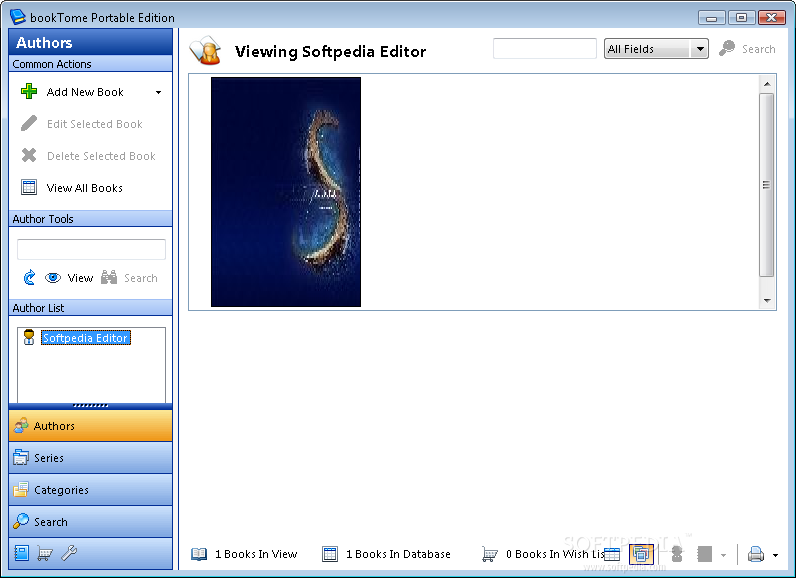Click the people icon on the Authors pane button
Screen dimensions: 796x578
tap(21, 425)
